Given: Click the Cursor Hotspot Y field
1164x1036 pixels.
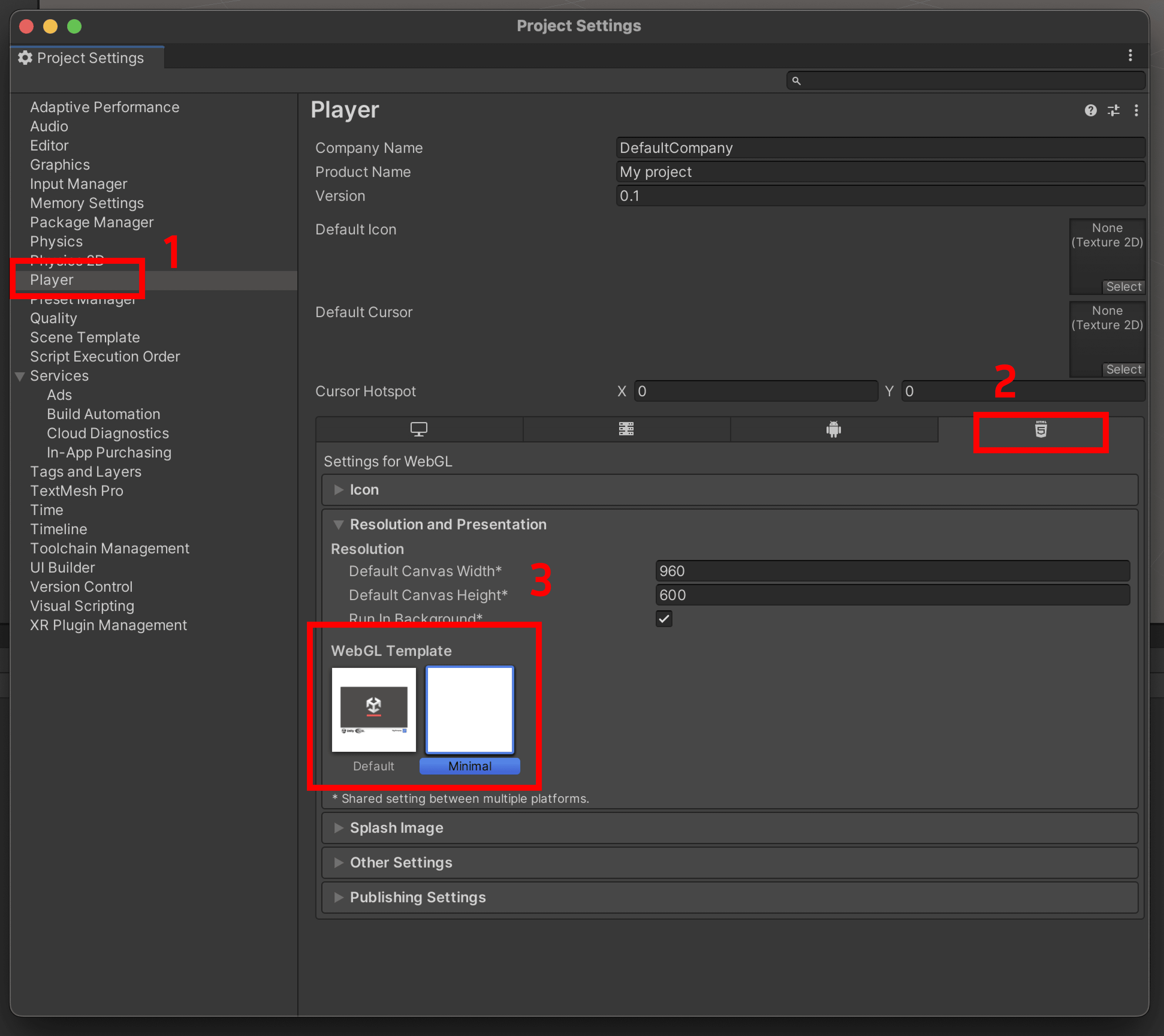Looking at the screenshot, I should pyautogui.click(x=1023, y=391).
